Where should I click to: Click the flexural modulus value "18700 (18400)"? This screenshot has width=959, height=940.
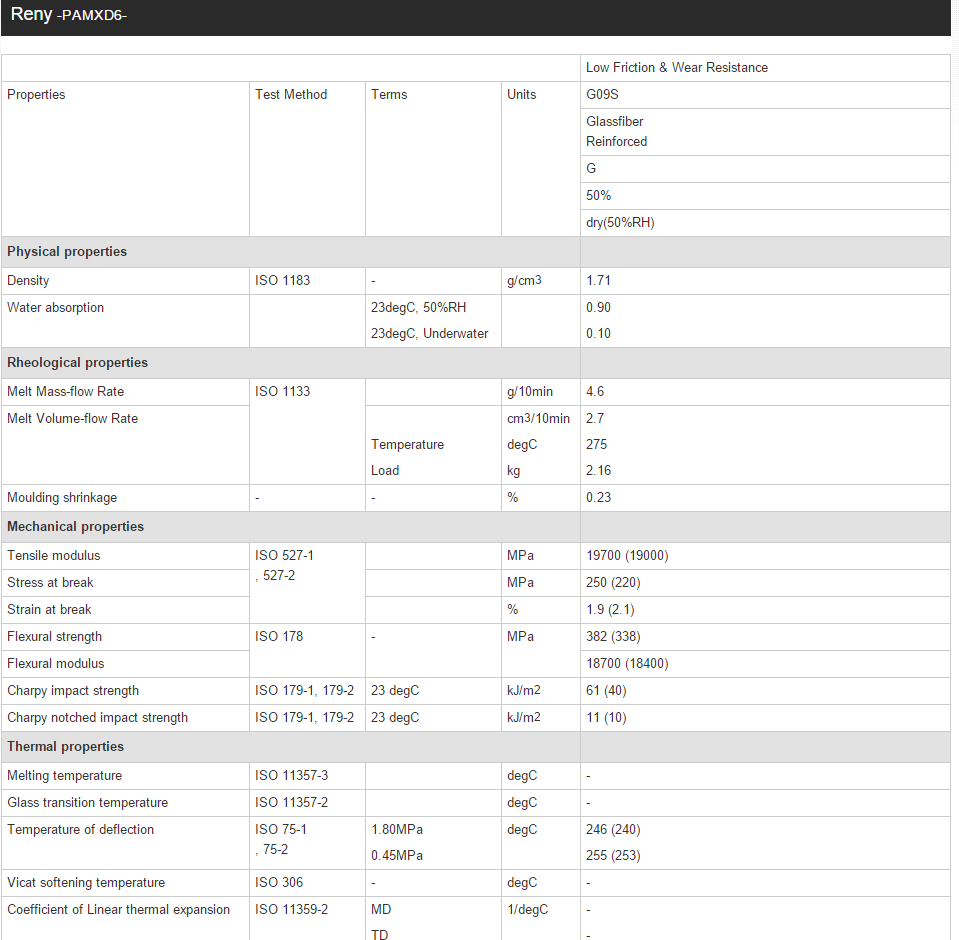pos(628,663)
